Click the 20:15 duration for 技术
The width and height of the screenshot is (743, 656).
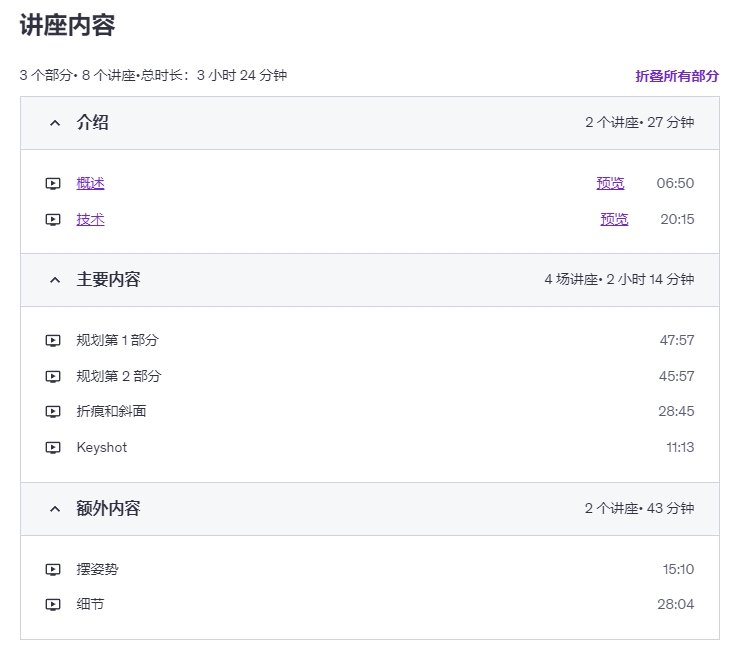point(677,219)
